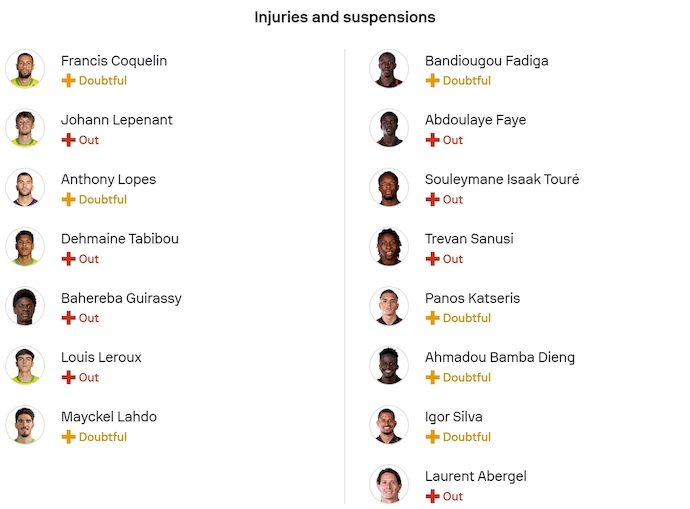Click Francis Coquelin's Doubtful status icon
The image size is (690, 509).
[68, 81]
